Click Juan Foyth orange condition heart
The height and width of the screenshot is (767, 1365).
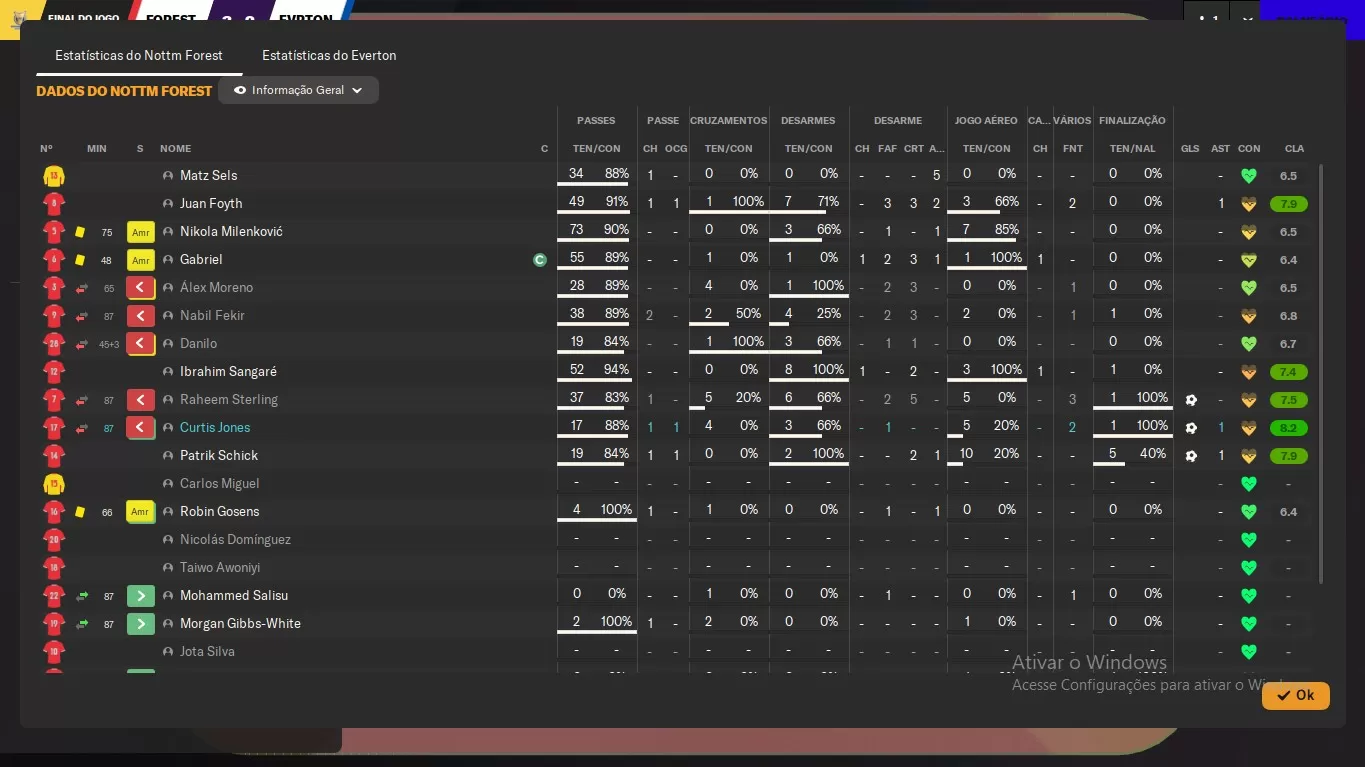coord(1248,204)
